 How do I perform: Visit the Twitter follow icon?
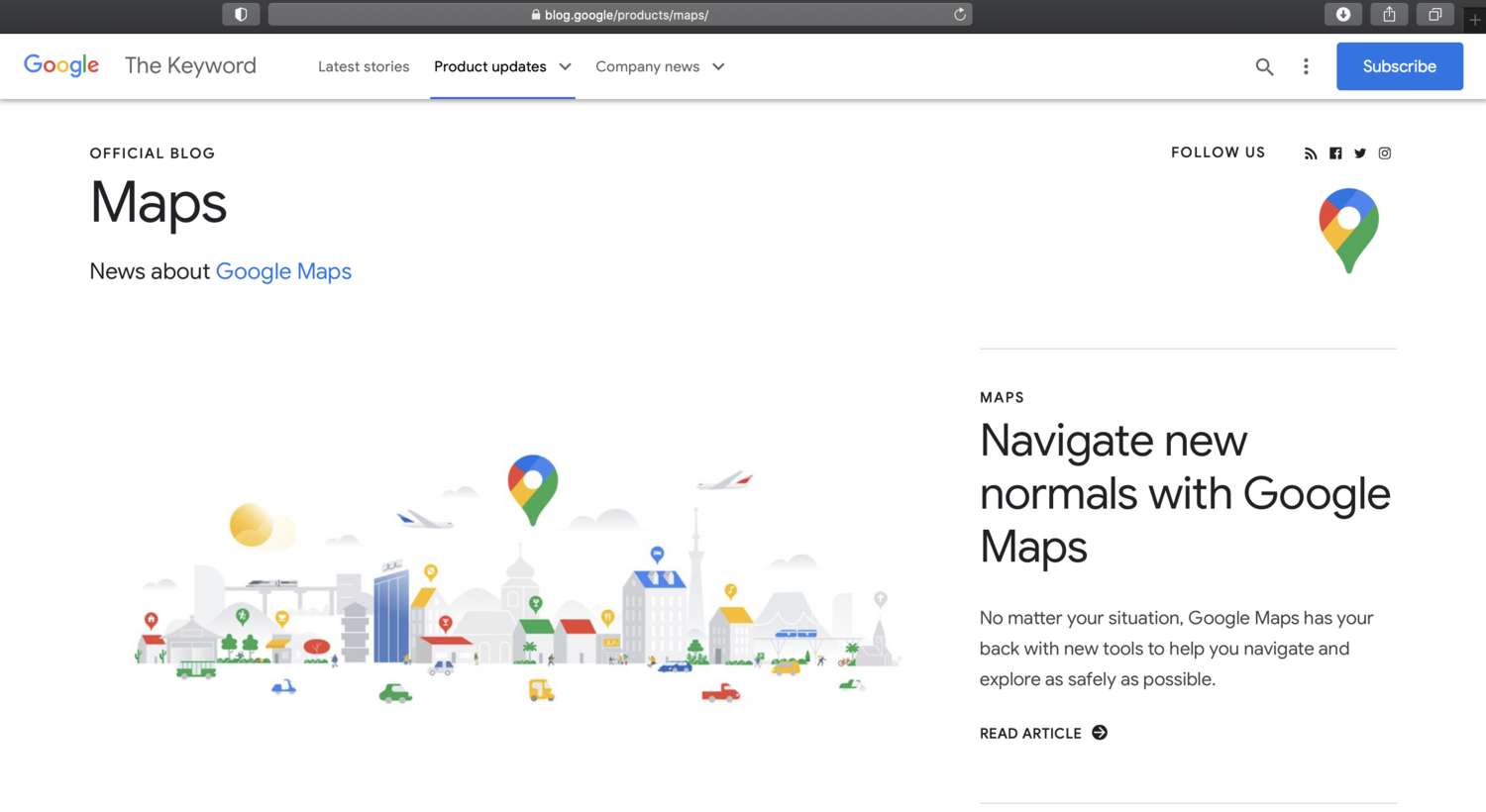point(1360,153)
